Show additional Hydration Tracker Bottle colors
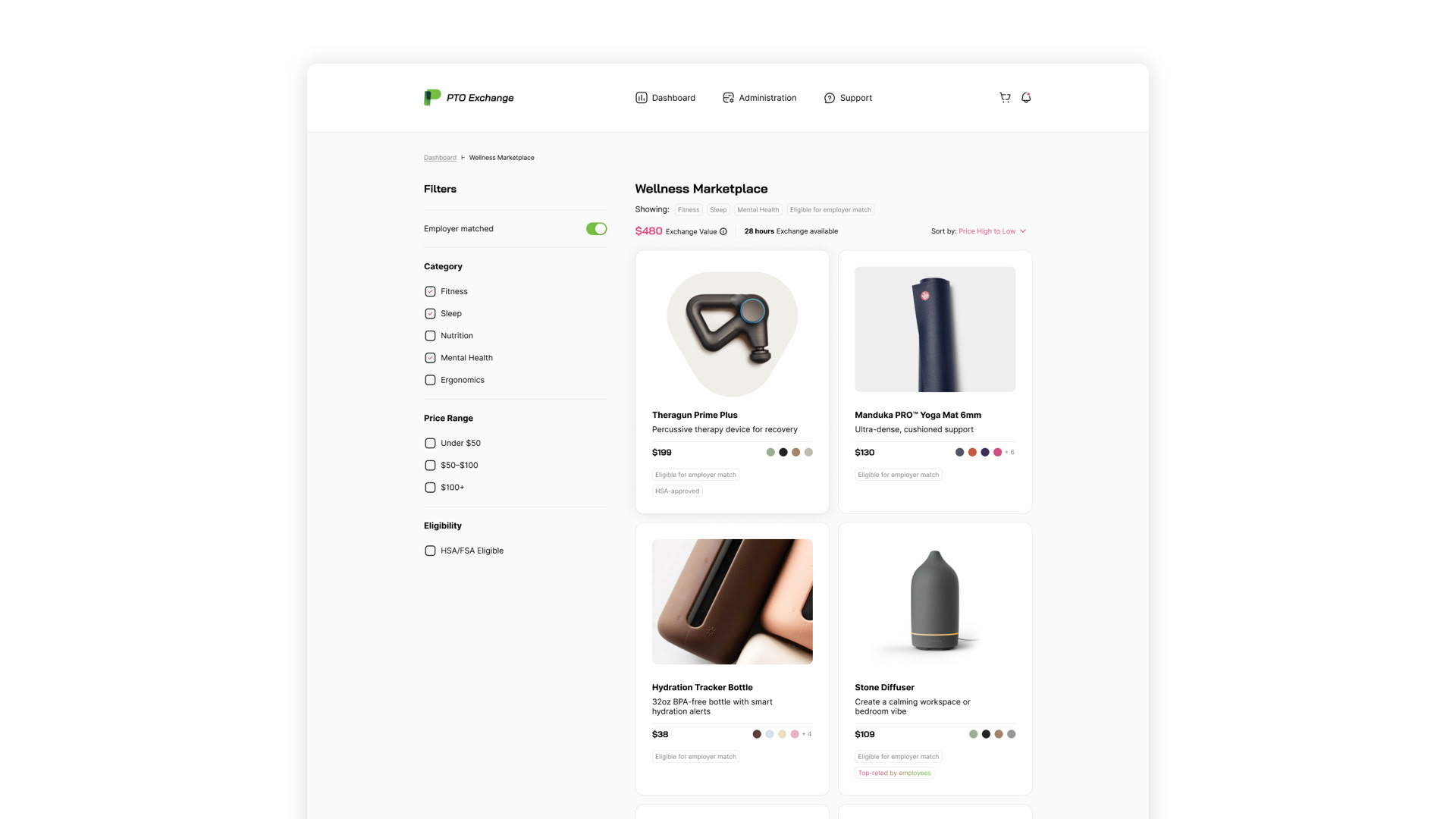 pos(807,734)
